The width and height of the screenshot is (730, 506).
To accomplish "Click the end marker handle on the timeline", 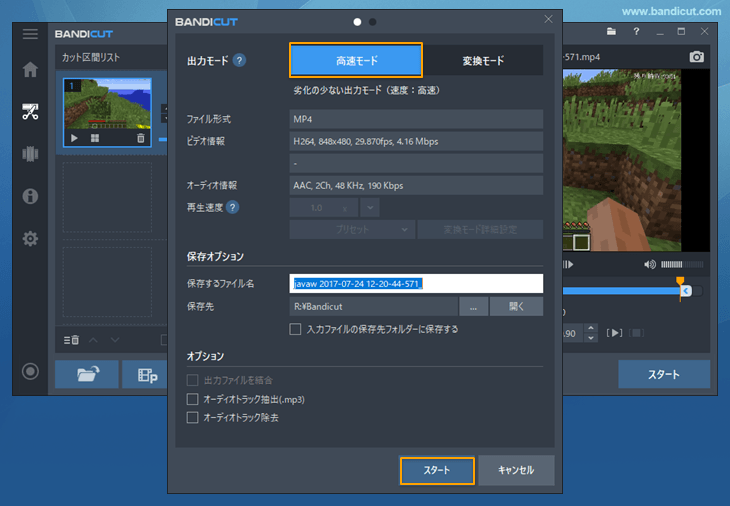I will tap(686, 291).
